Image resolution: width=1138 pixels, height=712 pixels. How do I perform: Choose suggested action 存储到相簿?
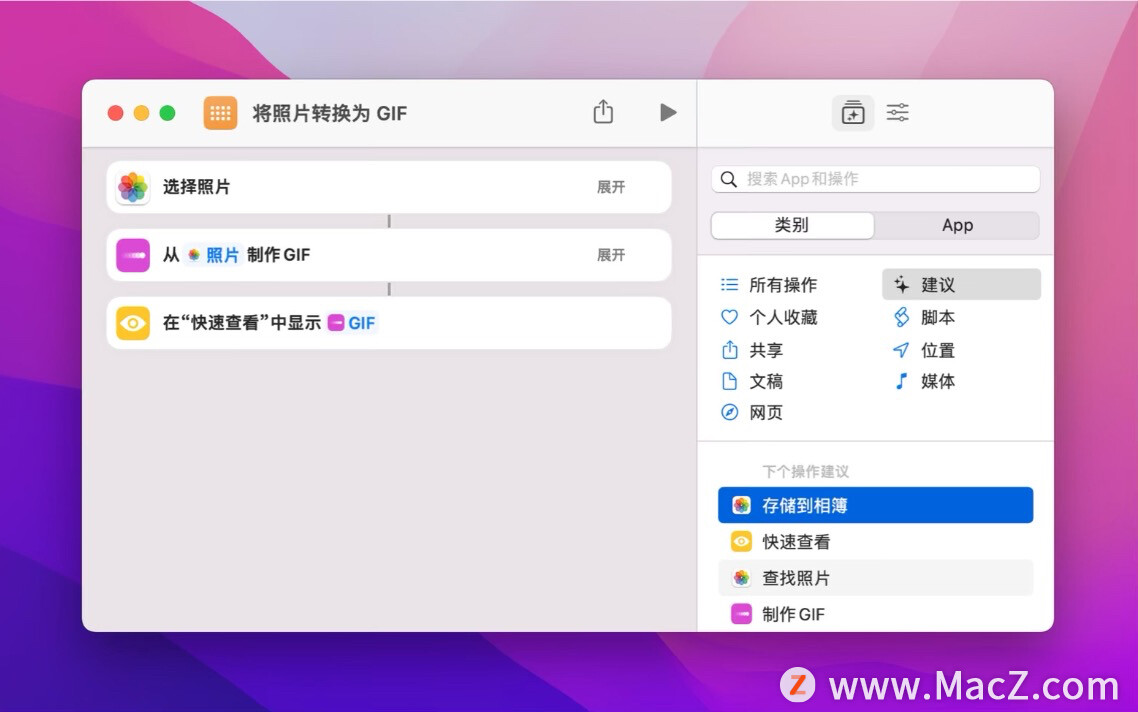(875, 505)
